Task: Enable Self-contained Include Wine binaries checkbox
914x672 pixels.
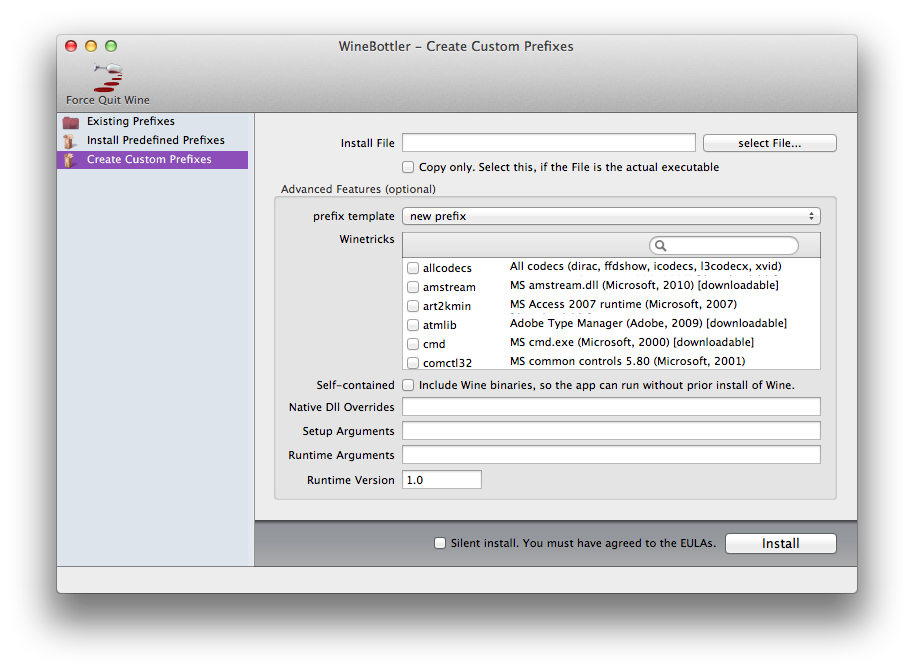Action: (408, 385)
